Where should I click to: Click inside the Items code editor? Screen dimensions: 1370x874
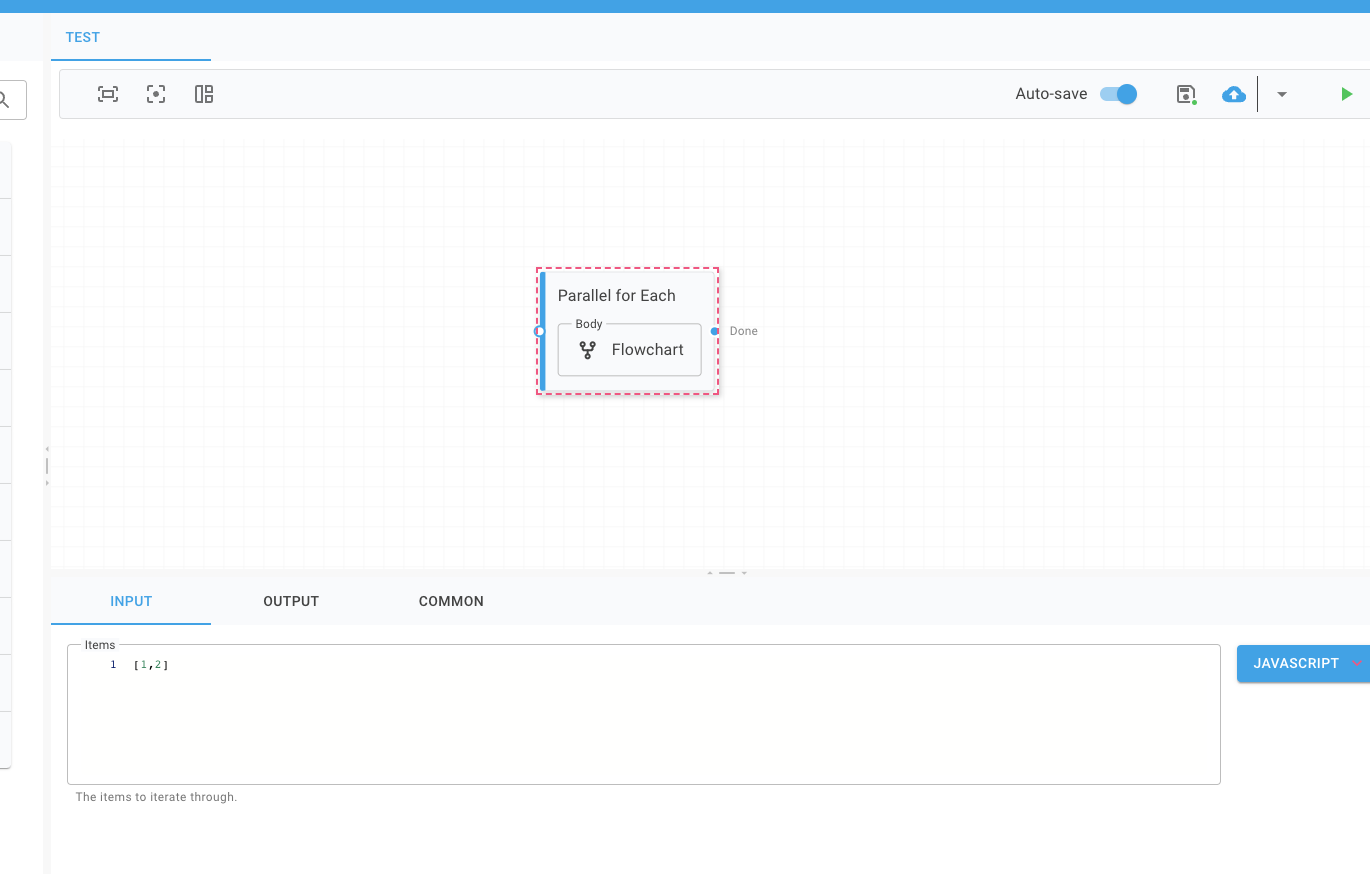tap(400, 700)
